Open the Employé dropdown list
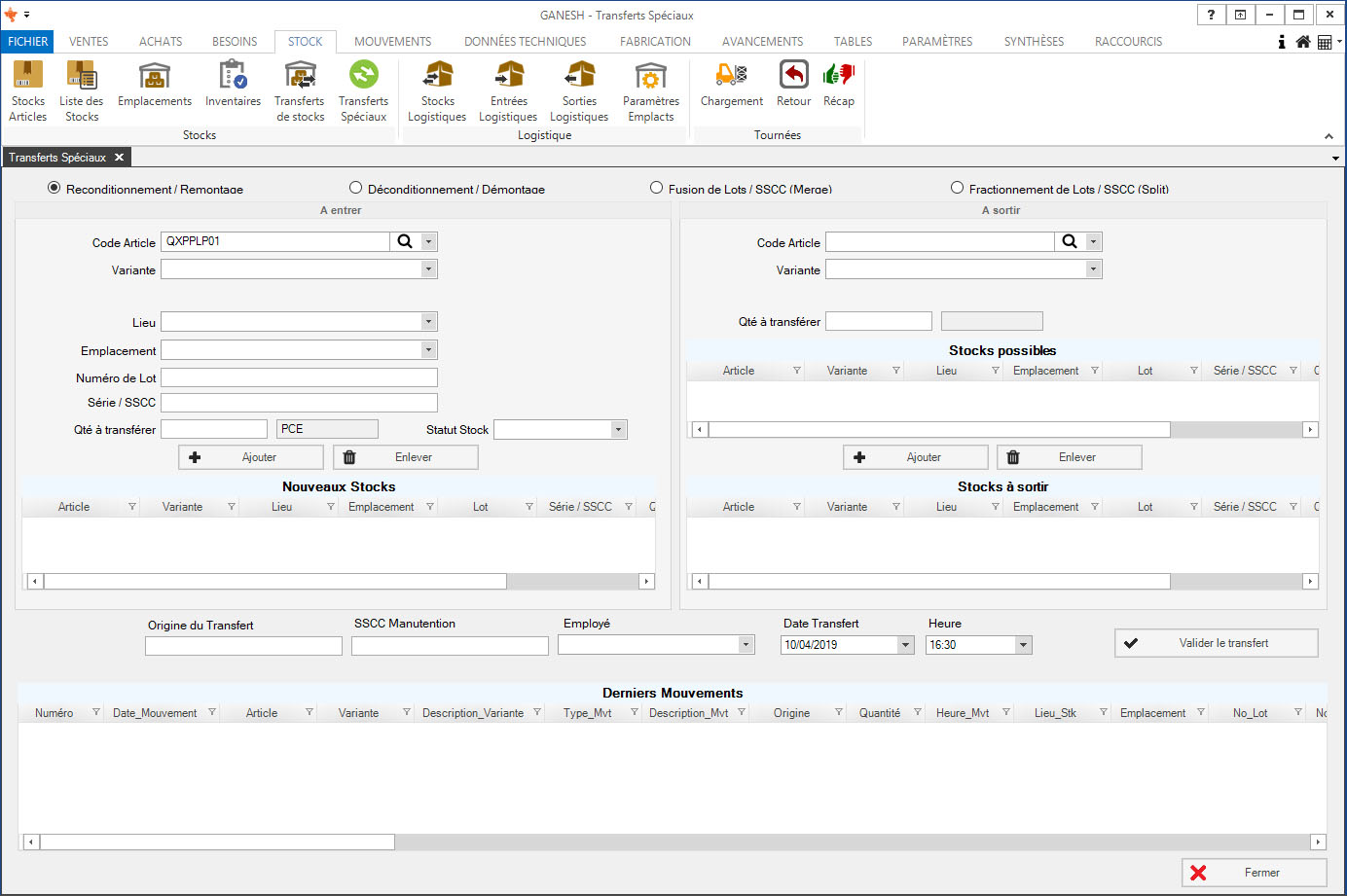 (x=746, y=645)
